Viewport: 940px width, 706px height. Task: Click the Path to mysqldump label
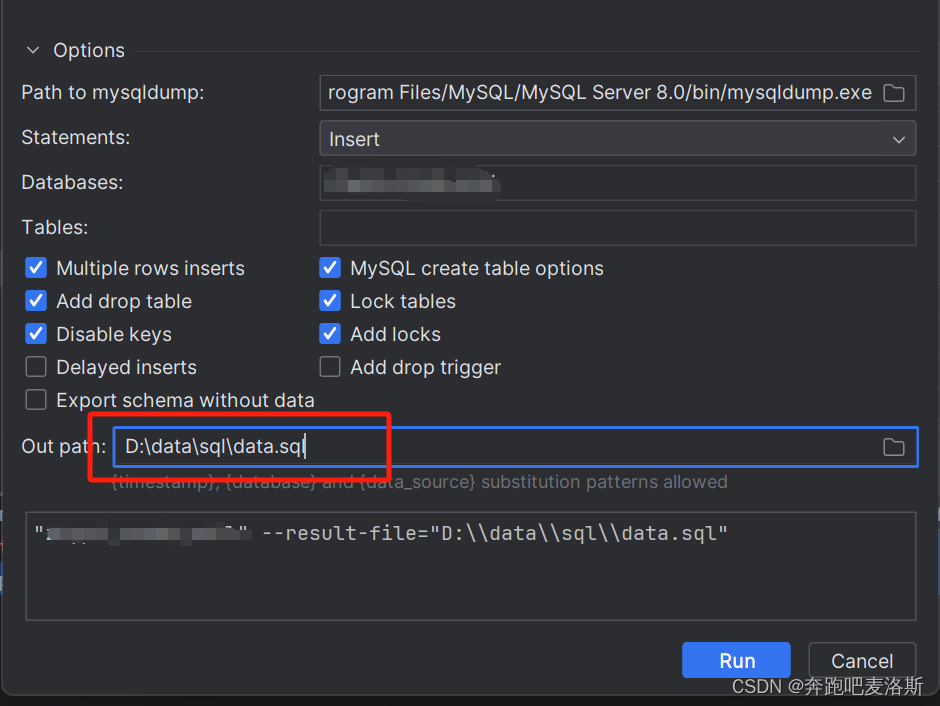[113, 92]
